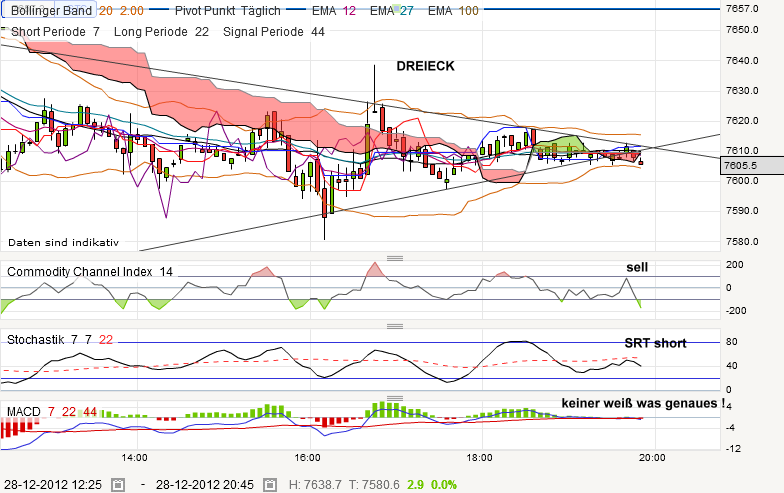Click the start date 28-12-2012 12:25

(53, 484)
